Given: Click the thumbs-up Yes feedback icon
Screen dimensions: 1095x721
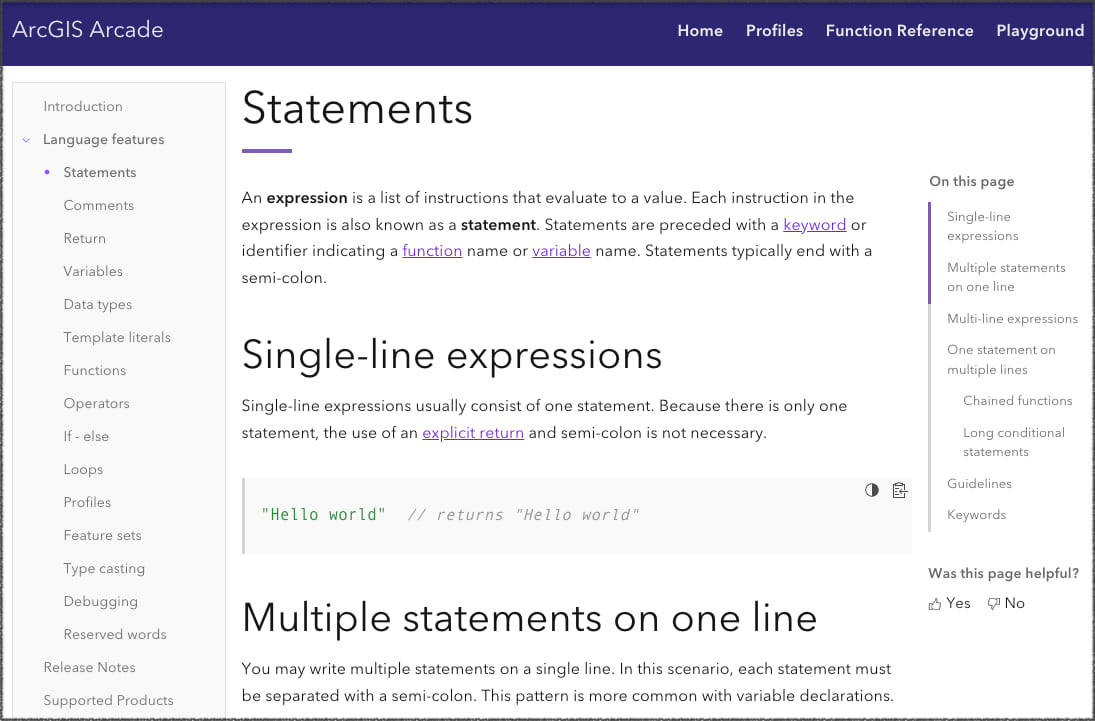Looking at the screenshot, I should pyautogui.click(x=935, y=604).
